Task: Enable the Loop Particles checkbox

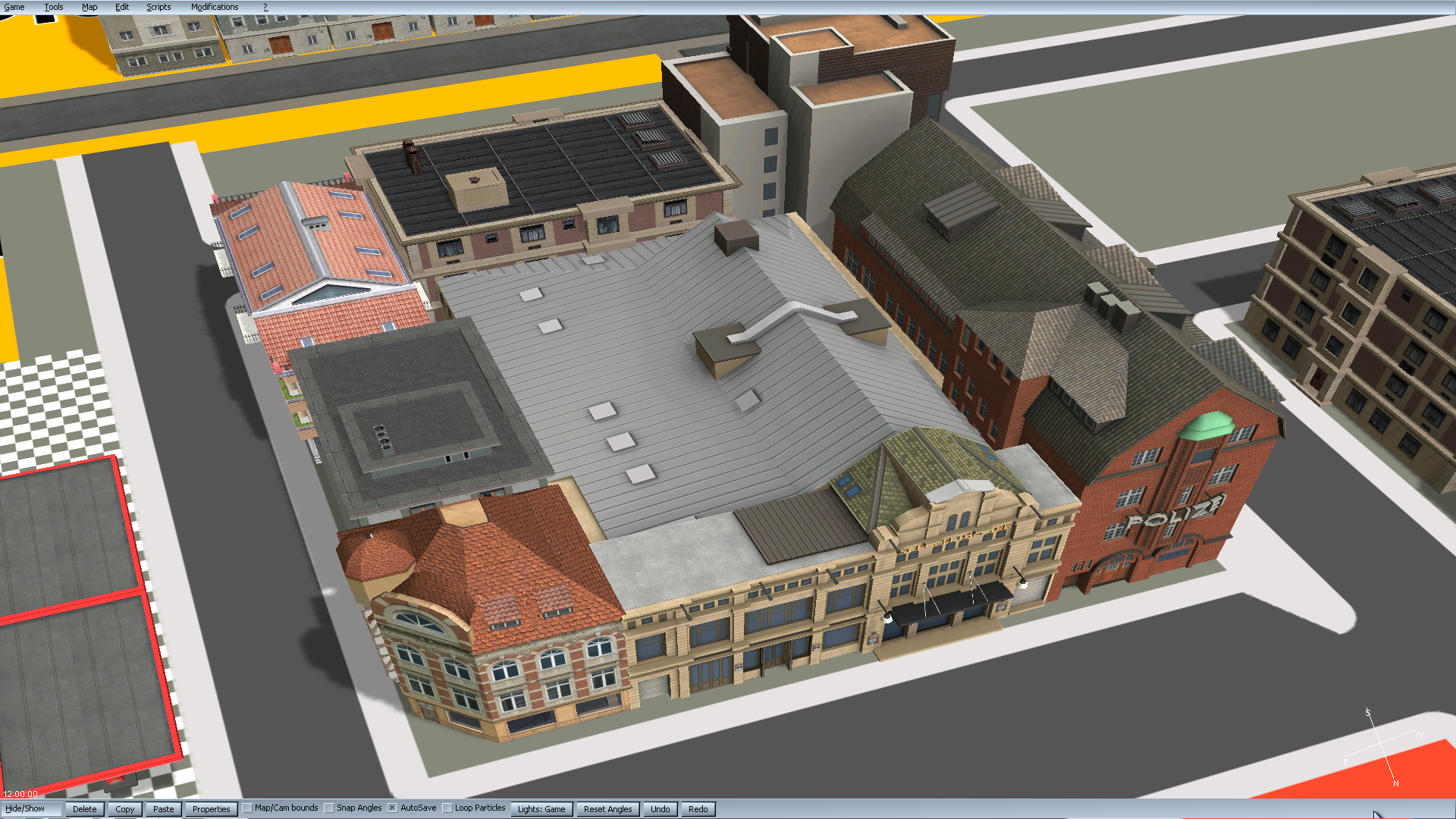Action: (x=447, y=808)
